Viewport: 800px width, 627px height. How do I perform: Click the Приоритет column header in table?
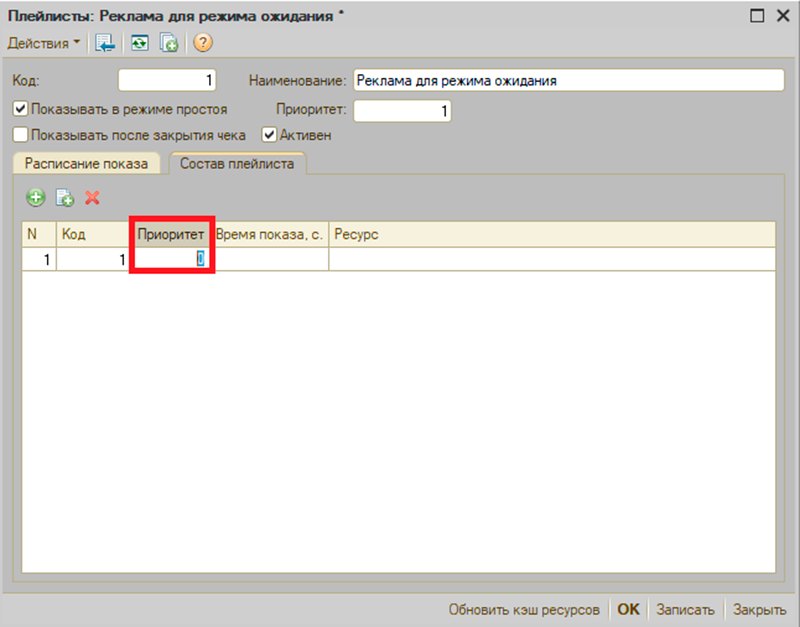coord(171,235)
